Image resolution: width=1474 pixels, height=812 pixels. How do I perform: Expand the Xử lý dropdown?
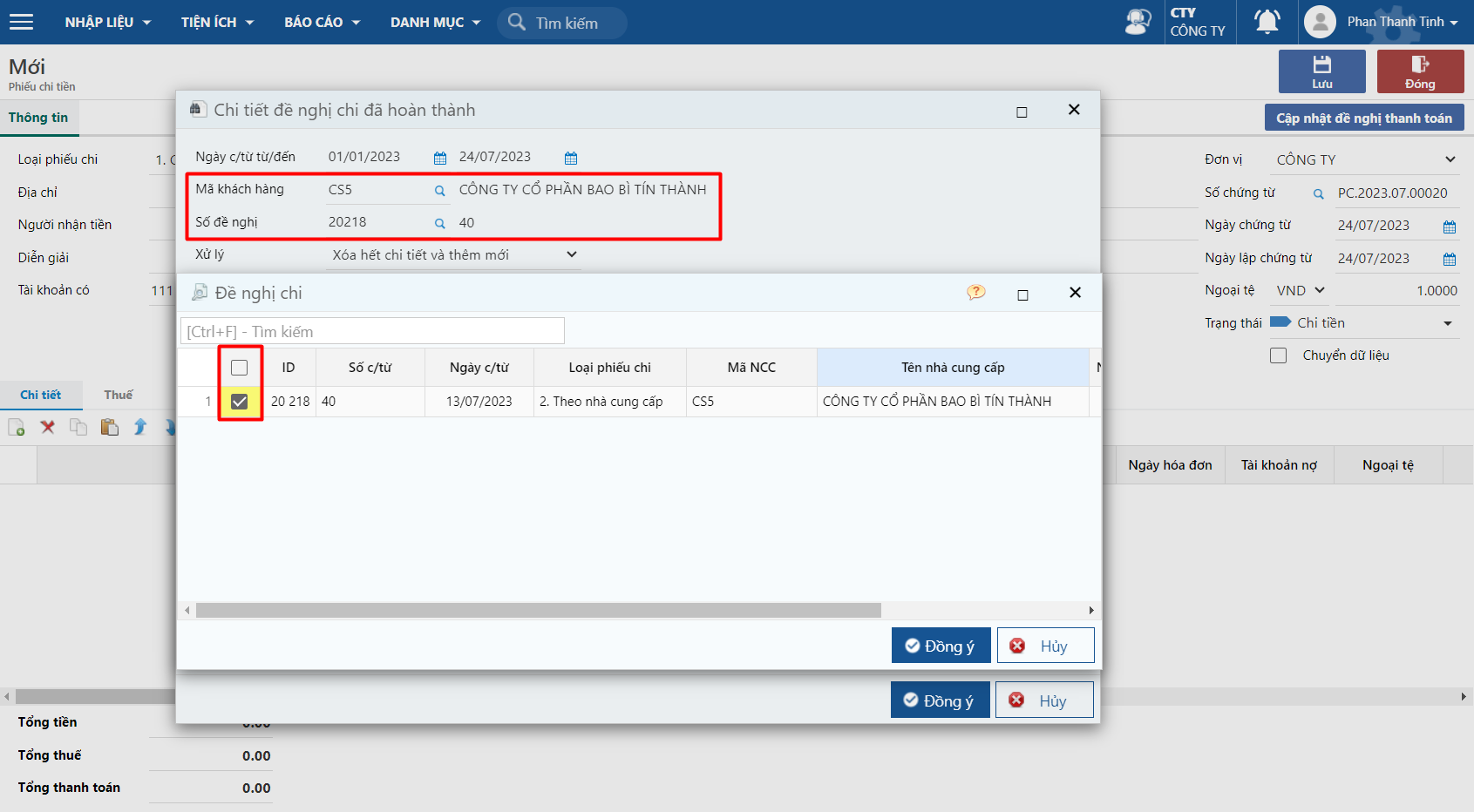(571, 254)
